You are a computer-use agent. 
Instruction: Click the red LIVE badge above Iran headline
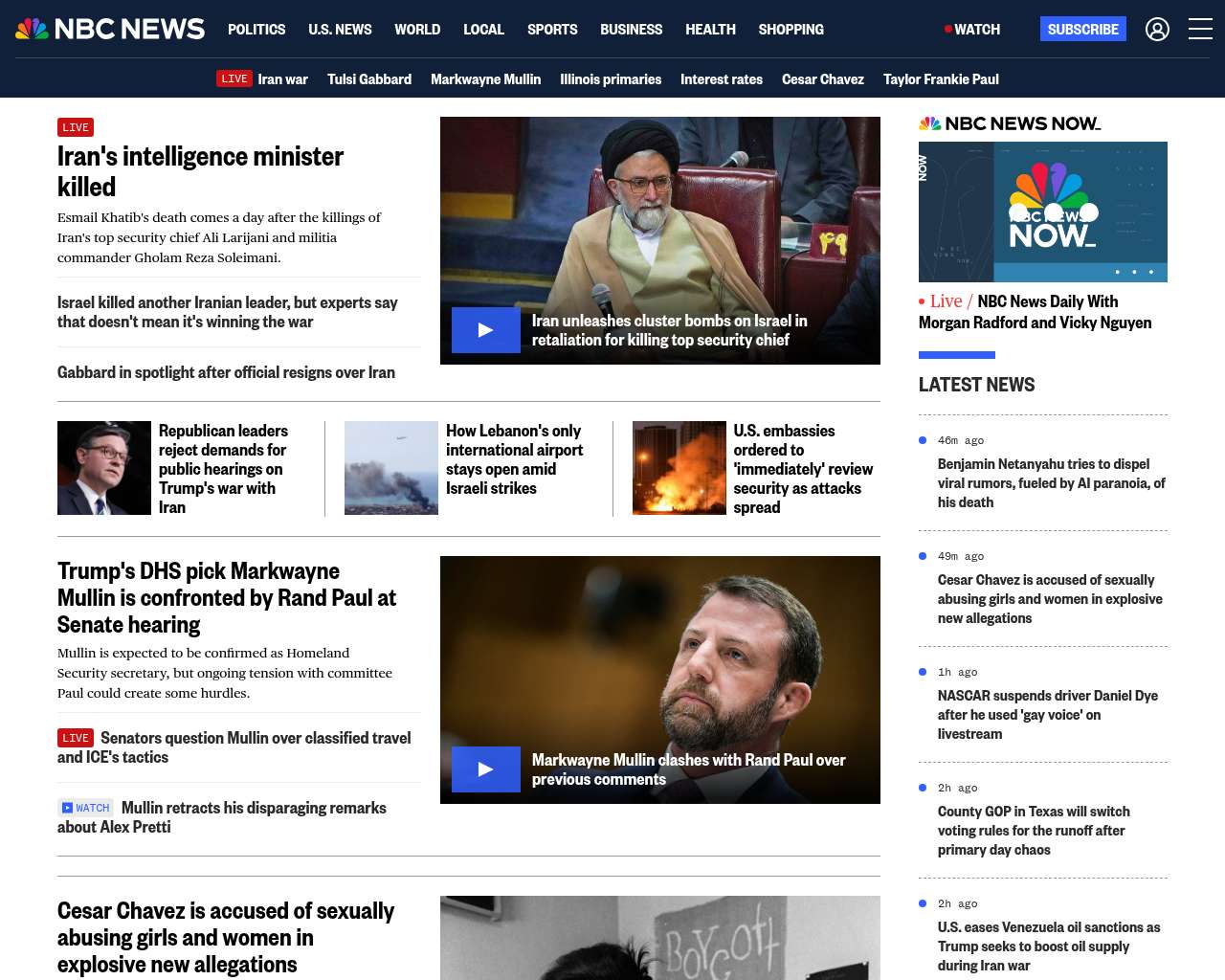(76, 127)
